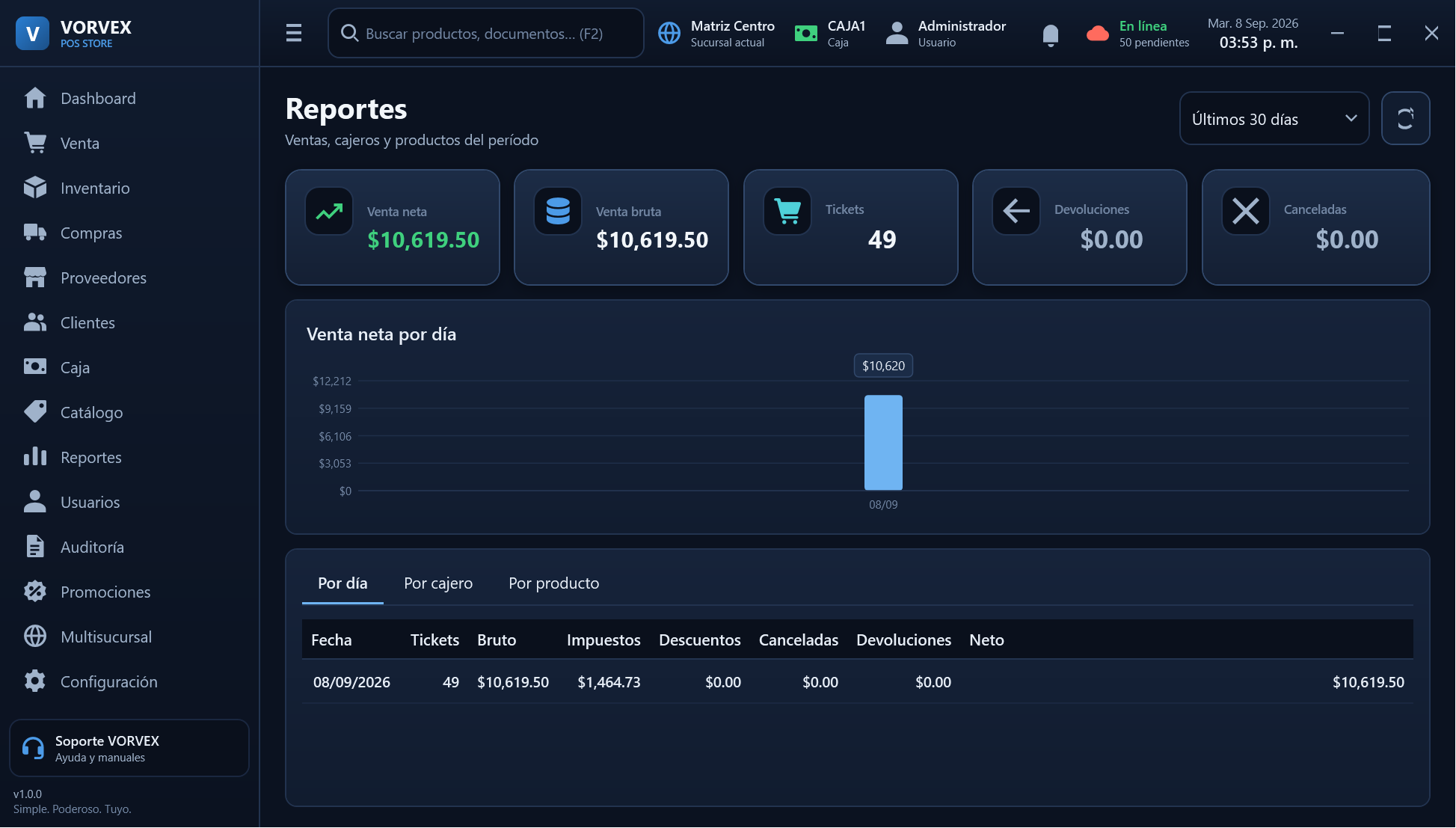Switch to the Por producto tab

(x=554, y=583)
